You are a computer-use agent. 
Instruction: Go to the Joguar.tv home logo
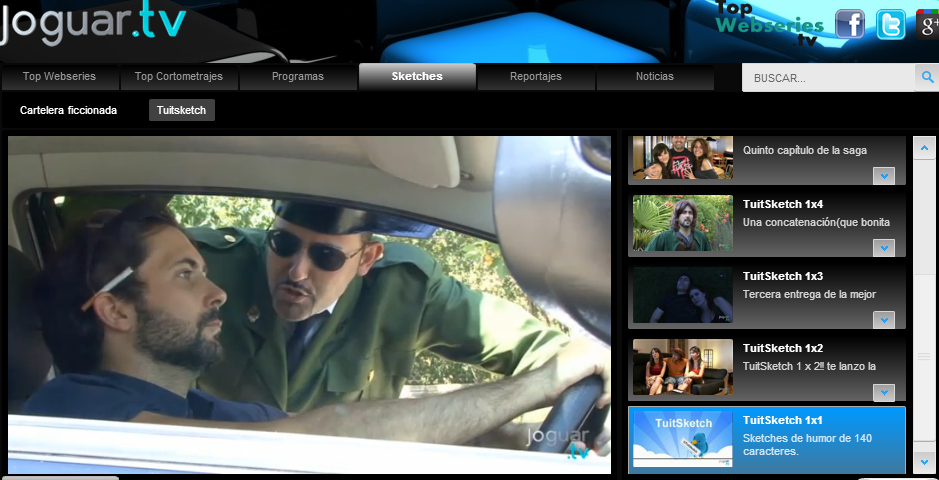click(x=93, y=25)
